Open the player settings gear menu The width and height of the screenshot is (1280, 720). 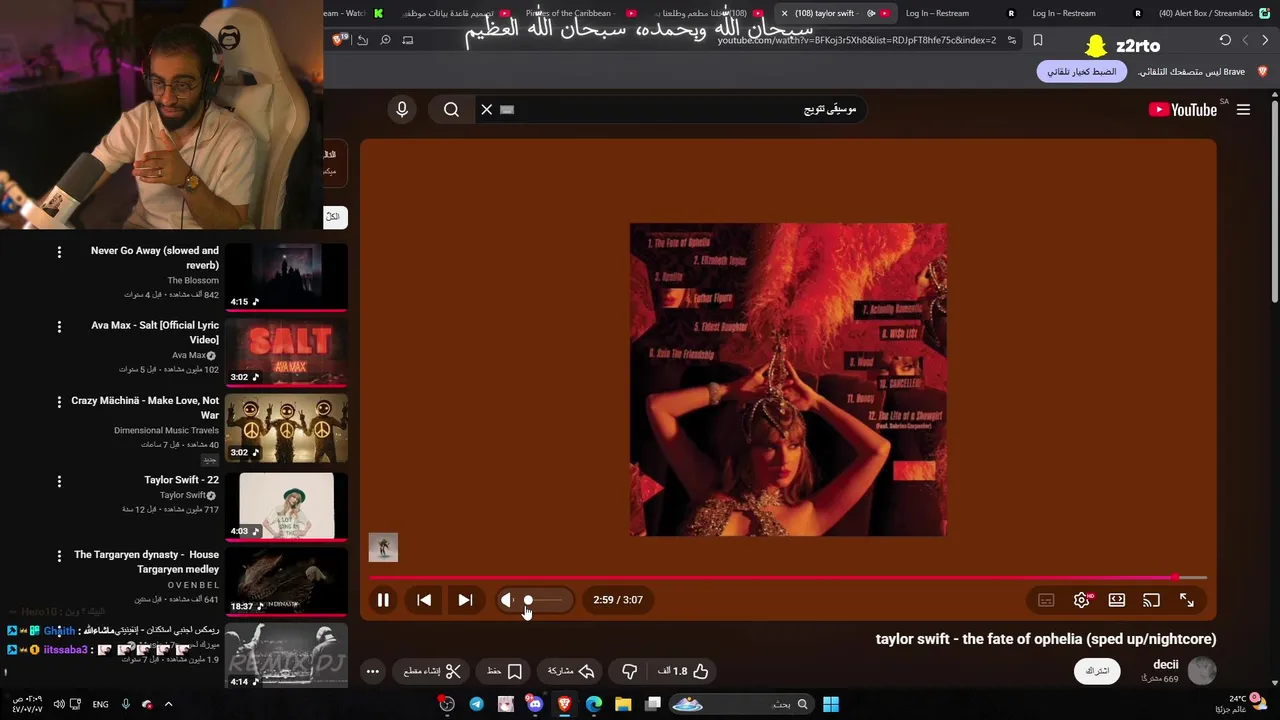coord(1081,600)
